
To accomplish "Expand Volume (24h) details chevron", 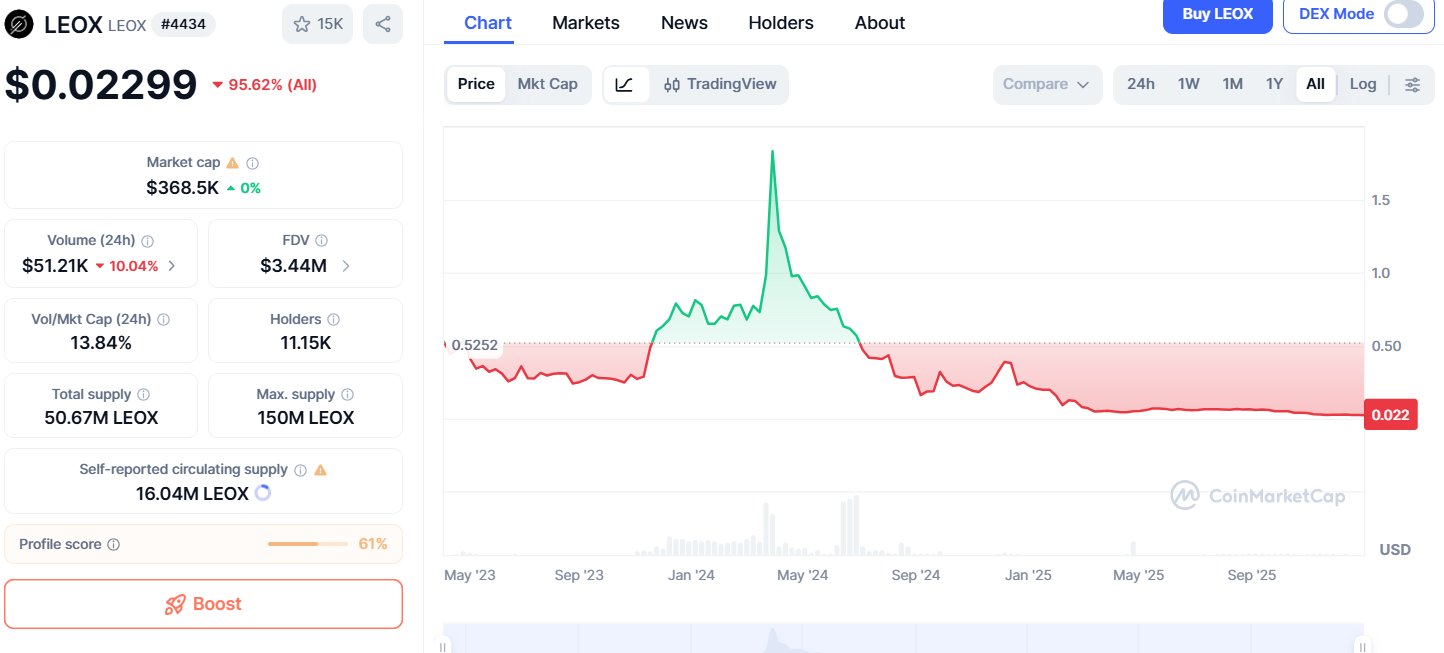I will click(172, 266).
